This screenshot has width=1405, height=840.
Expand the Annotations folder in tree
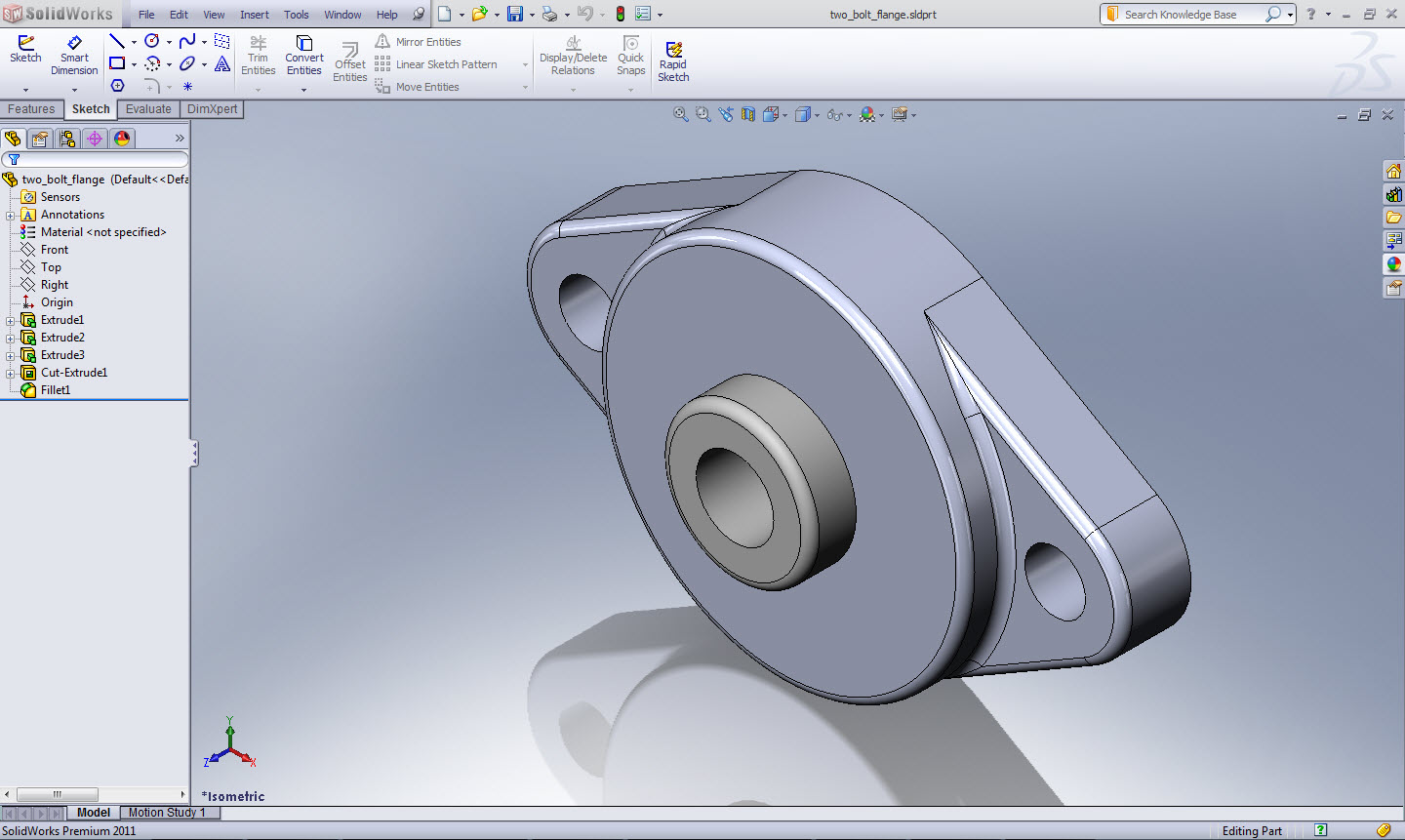(11, 216)
